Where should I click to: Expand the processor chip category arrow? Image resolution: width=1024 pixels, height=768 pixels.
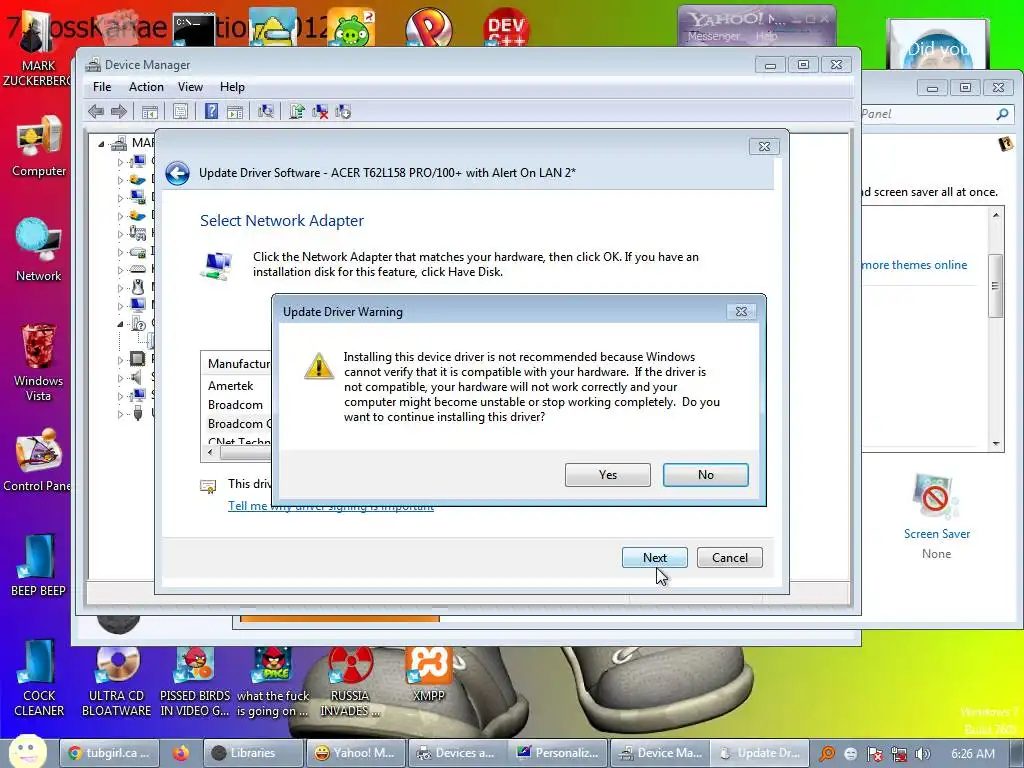click(x=120, y=359)
